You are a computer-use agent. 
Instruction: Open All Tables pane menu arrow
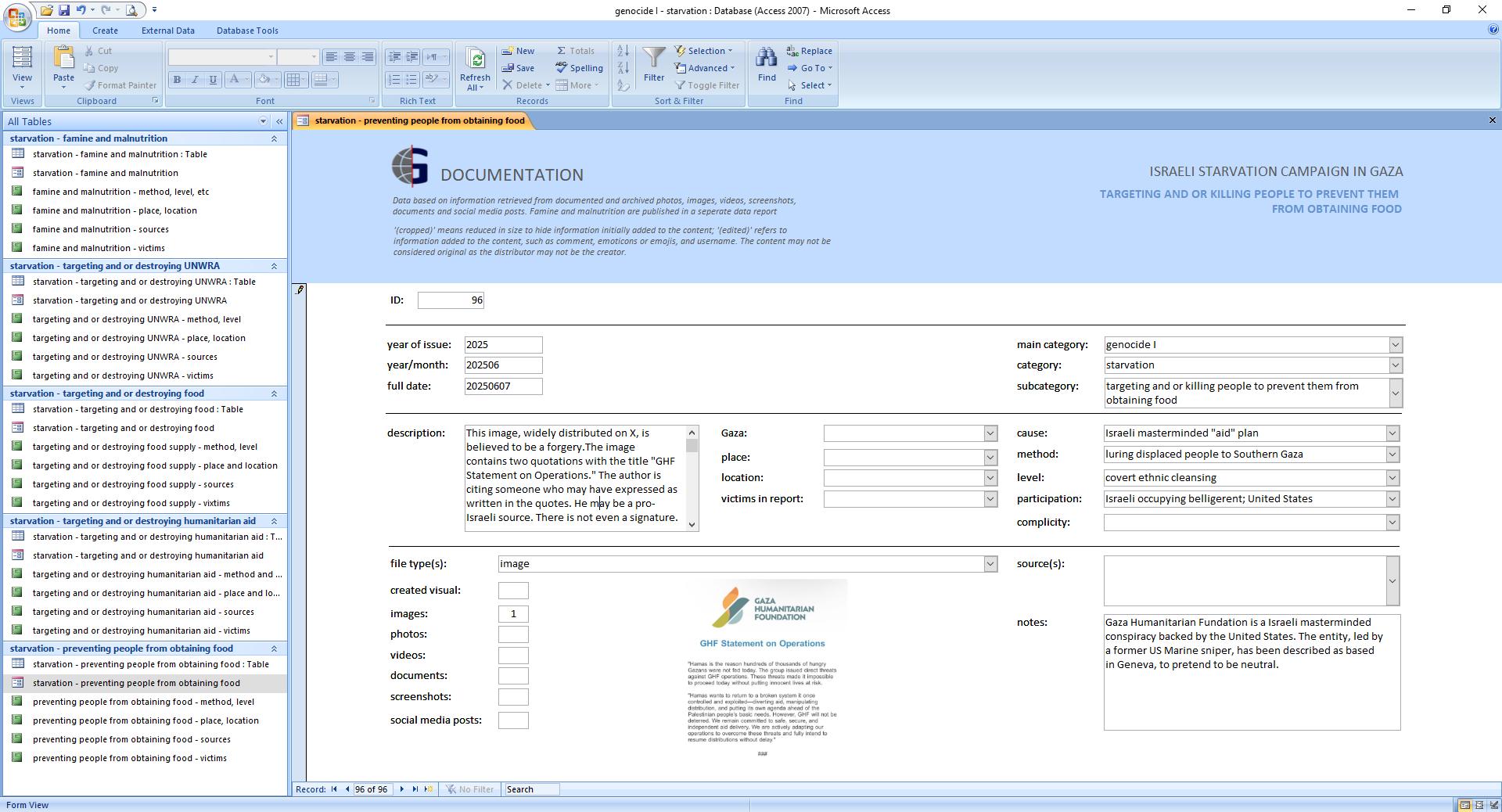(x=263, y=121)
